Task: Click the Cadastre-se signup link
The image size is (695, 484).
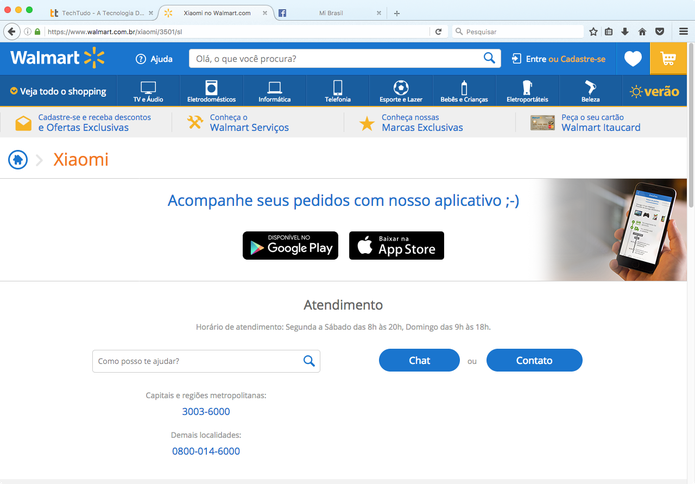Action: pyautogui.click(x=583, y=59)
